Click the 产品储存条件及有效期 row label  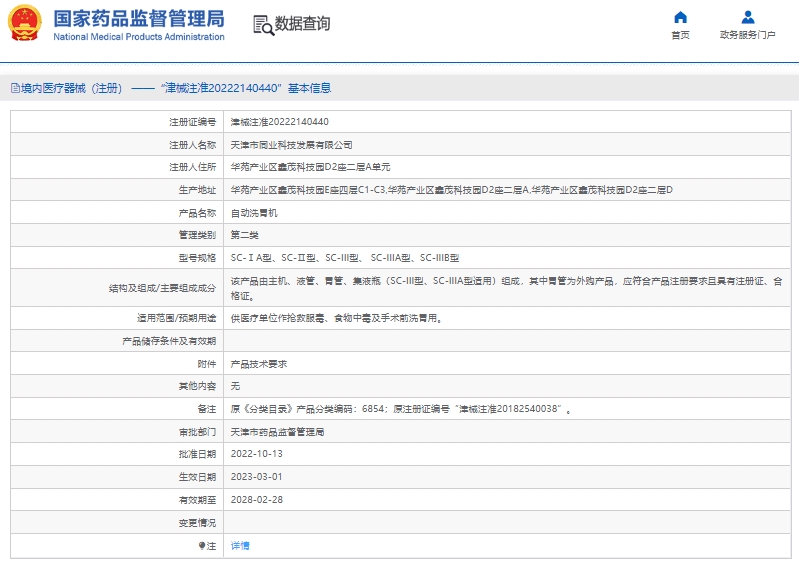[x=169, y=341]
